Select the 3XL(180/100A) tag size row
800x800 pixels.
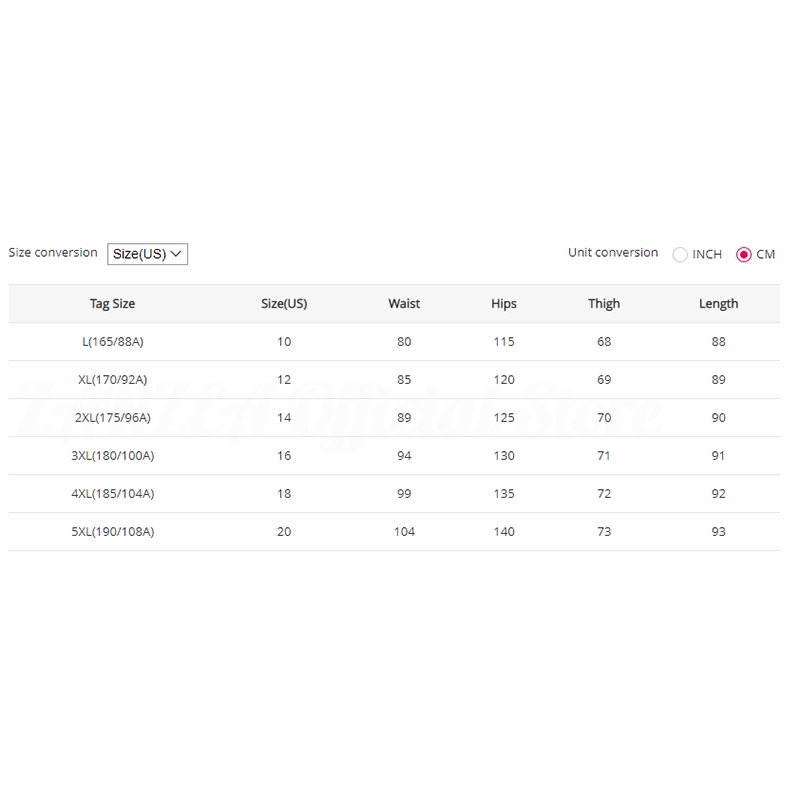[x=113, y=456]
